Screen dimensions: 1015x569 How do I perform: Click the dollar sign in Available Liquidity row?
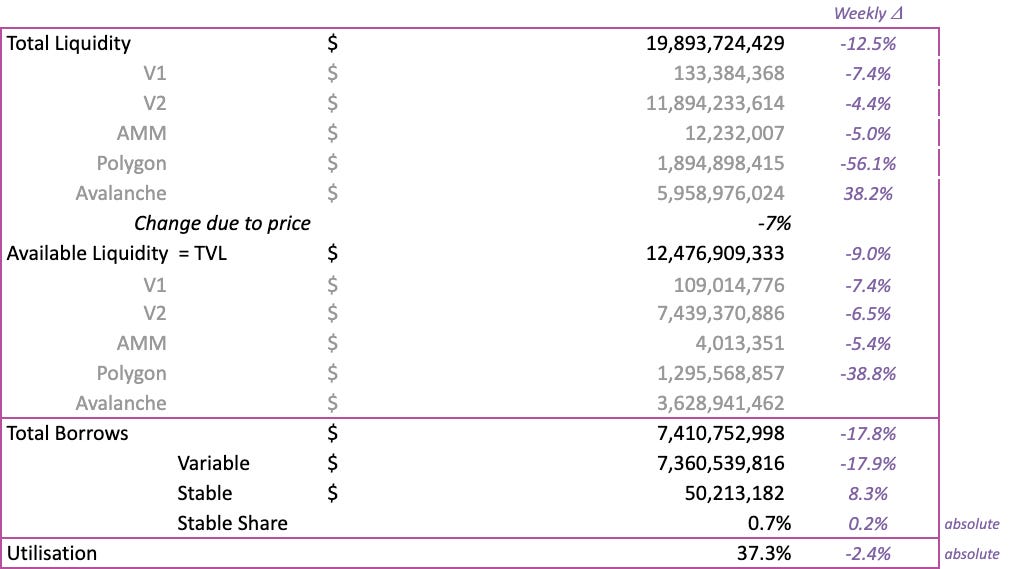coord(332,253)
